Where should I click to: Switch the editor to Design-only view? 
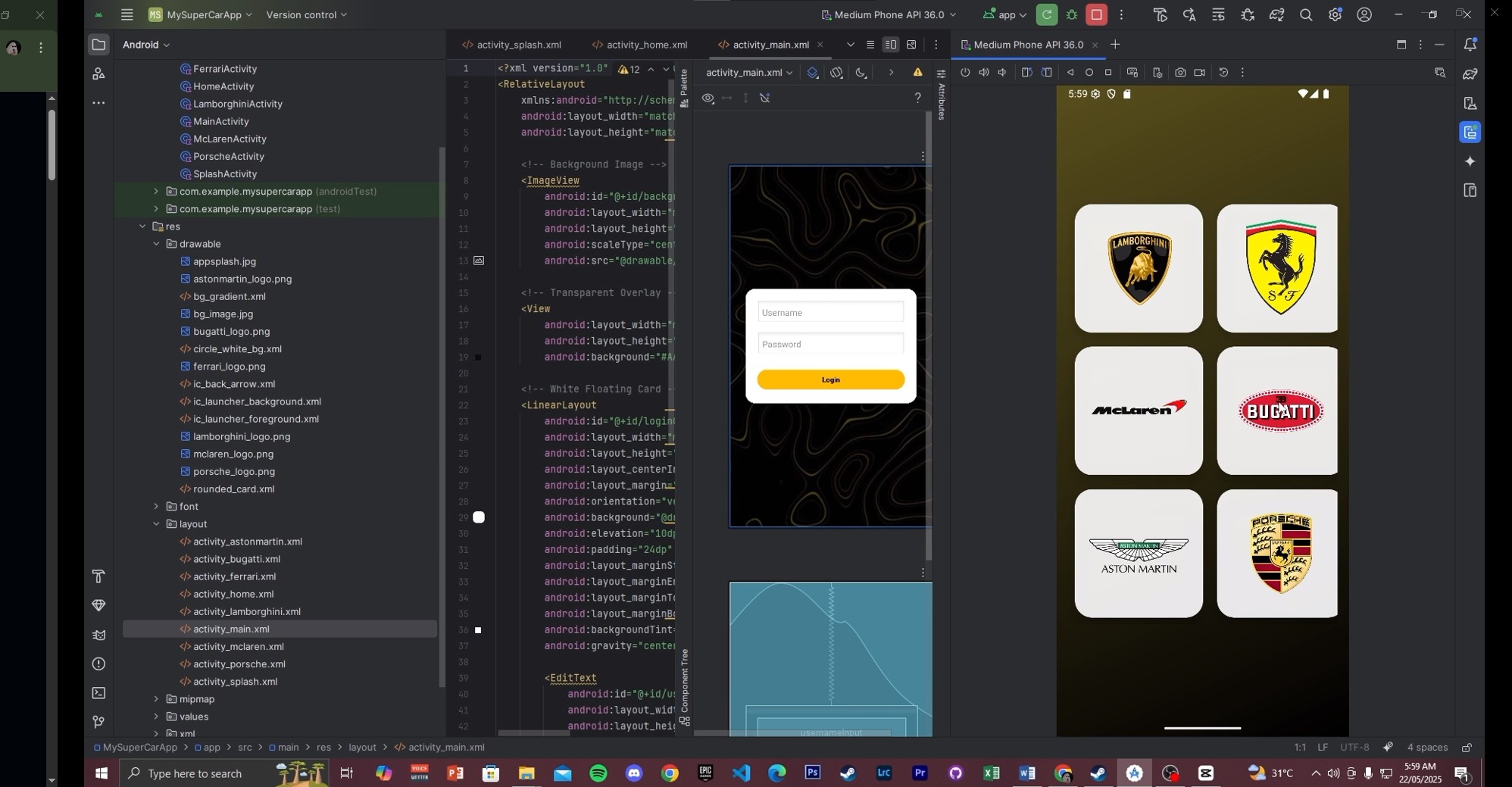911,45
